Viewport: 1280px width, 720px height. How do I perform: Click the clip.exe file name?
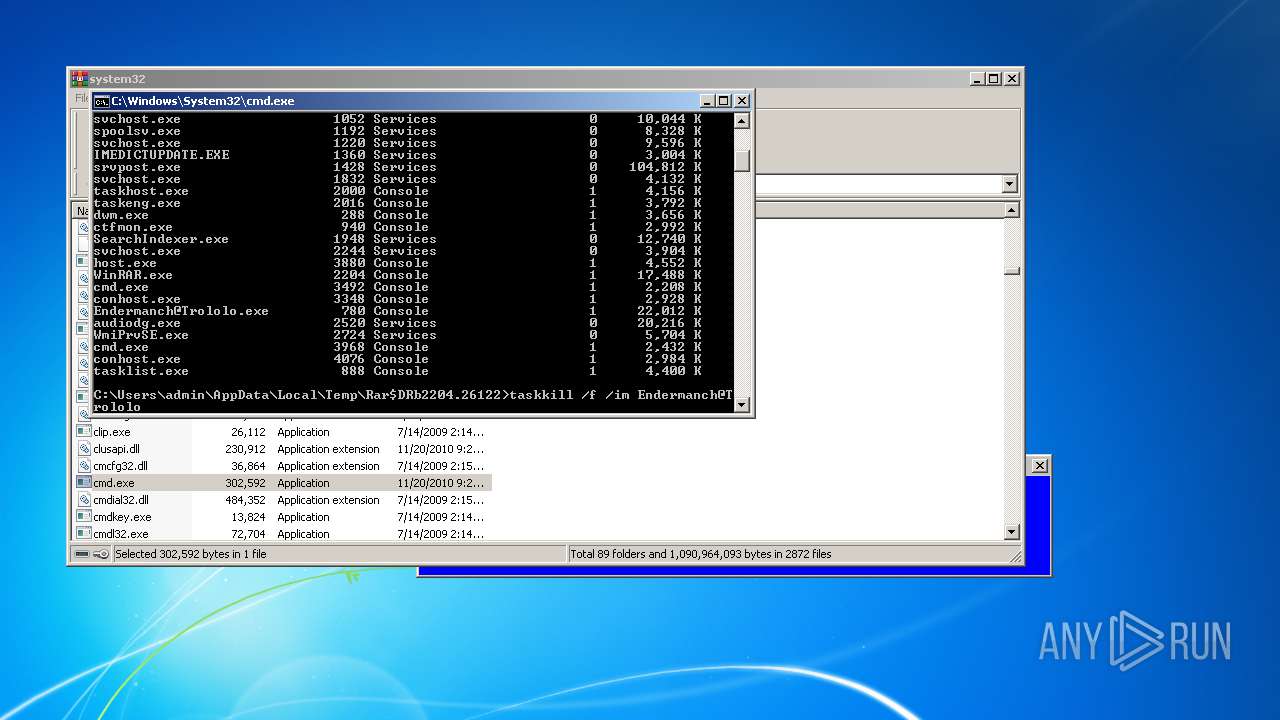pos(112,432)
